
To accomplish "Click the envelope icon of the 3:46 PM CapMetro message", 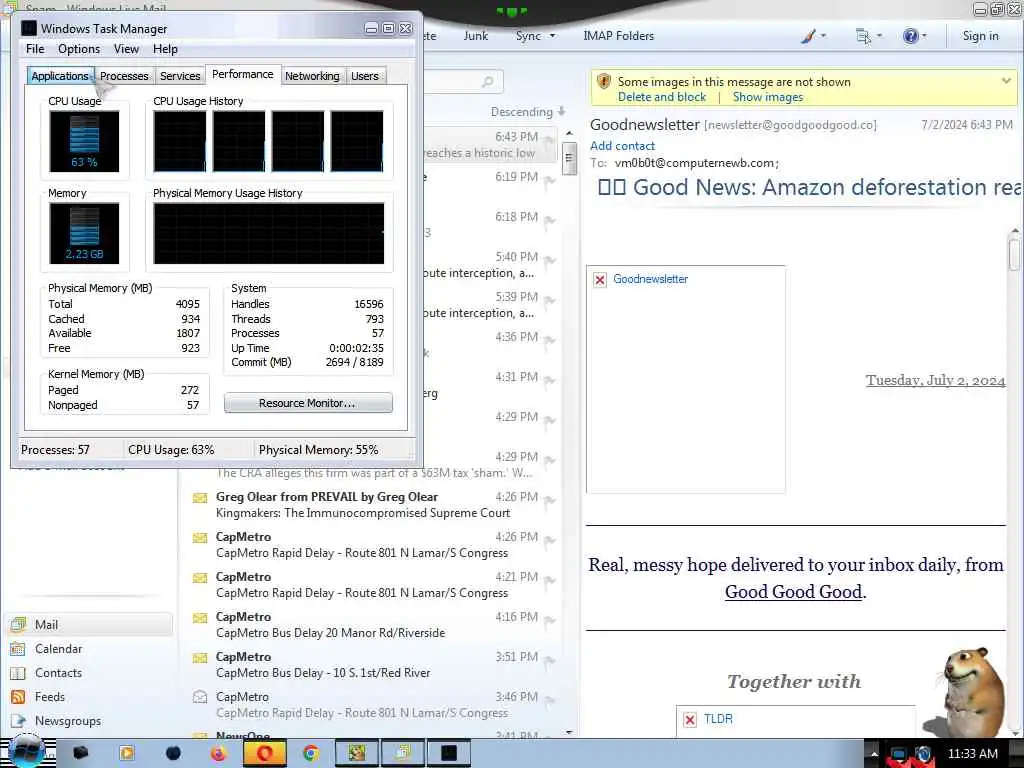I will 200,697.
